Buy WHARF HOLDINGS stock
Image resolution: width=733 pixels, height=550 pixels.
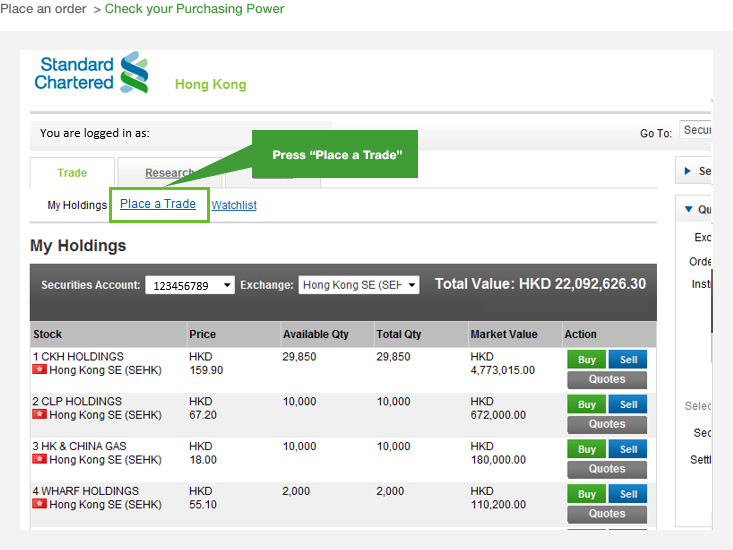tap(587, 494)
